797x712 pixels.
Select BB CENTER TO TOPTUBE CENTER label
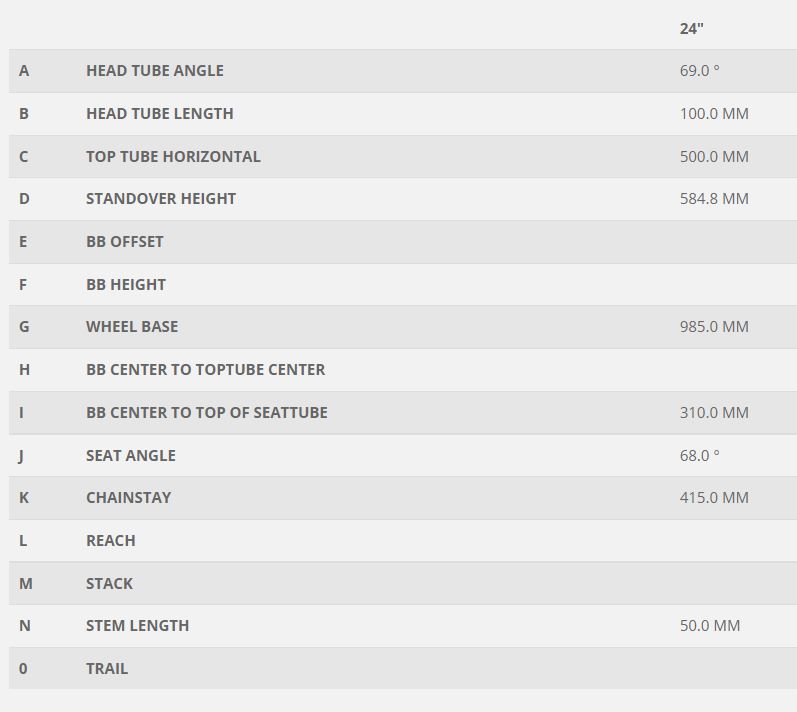[205, 370]
